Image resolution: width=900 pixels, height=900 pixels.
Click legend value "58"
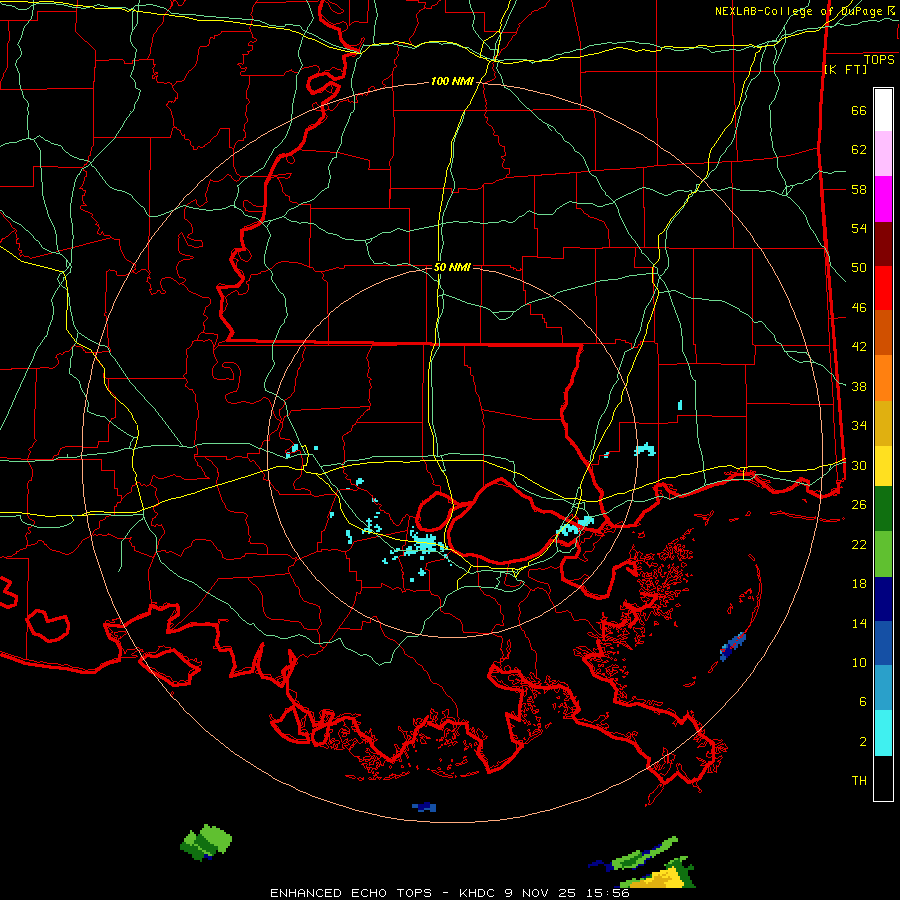pos(859,189)
